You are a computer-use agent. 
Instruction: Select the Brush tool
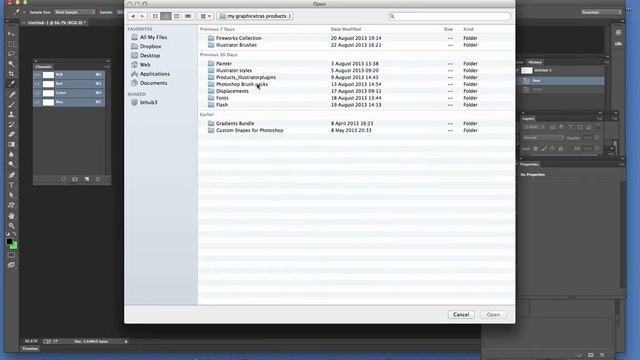(11, 104)
